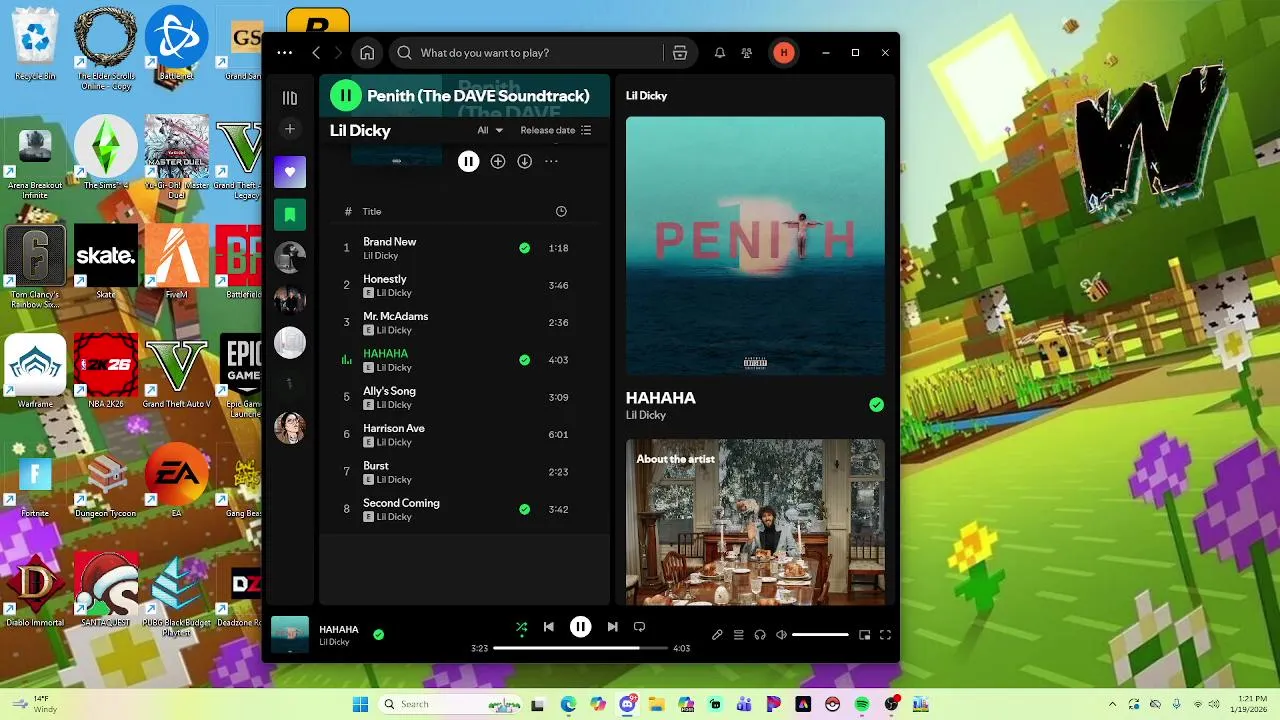Open the queue icon in player bar
This screenshot has width=1280, height=720.
[x=738, y=635]
